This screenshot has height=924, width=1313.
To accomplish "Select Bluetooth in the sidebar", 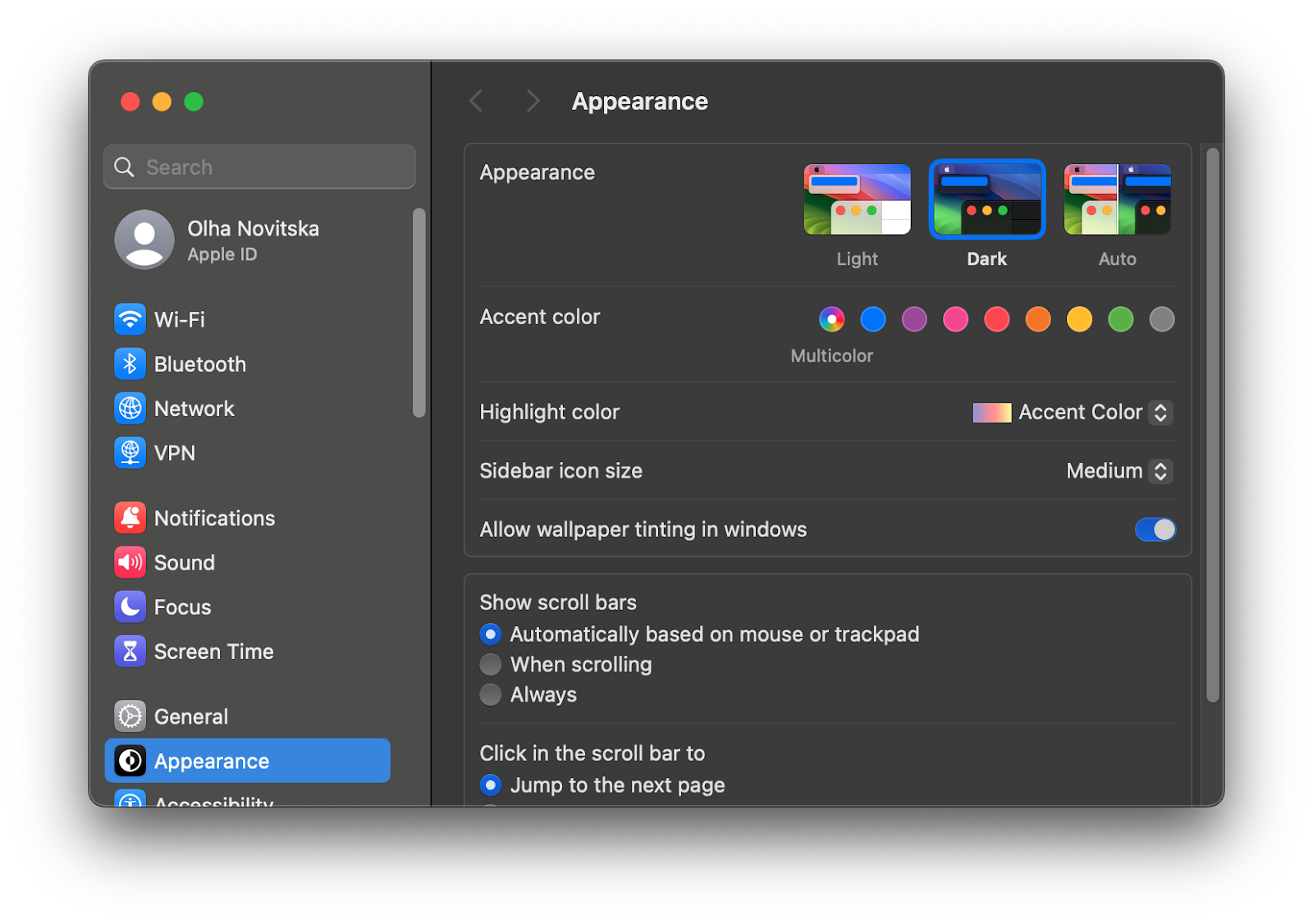I will click(199, 364).
